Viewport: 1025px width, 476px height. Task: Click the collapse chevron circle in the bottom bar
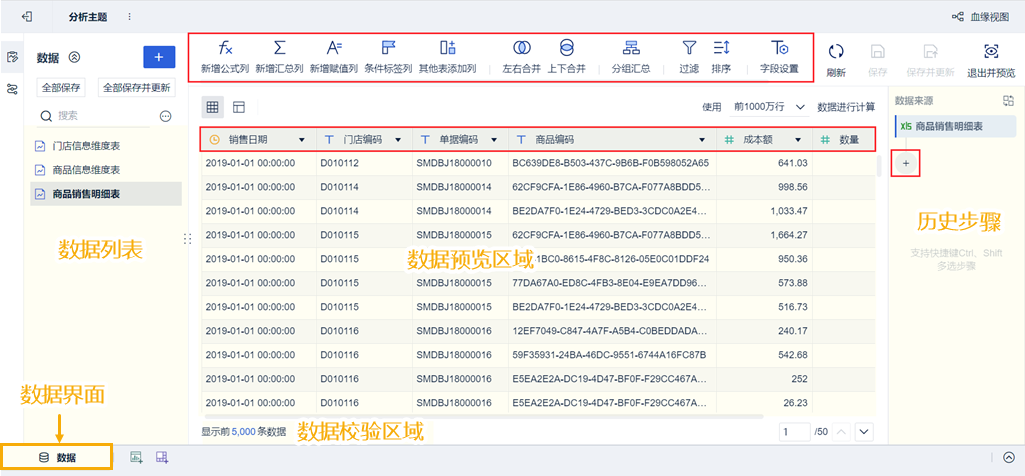point(1009,458)
